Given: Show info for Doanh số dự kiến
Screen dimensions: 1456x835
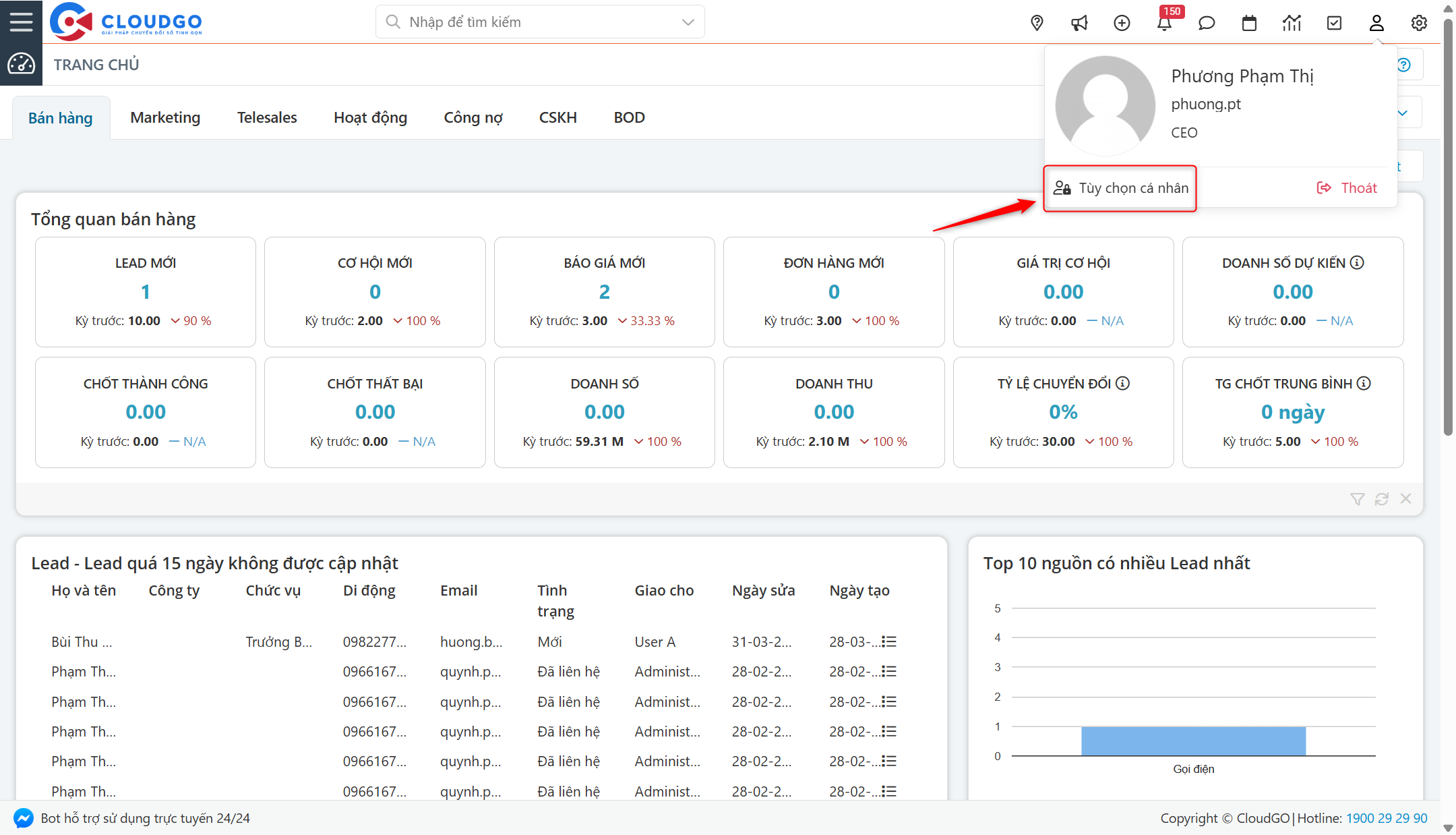Looking at the screenshot, I should tap(1357, 262).
